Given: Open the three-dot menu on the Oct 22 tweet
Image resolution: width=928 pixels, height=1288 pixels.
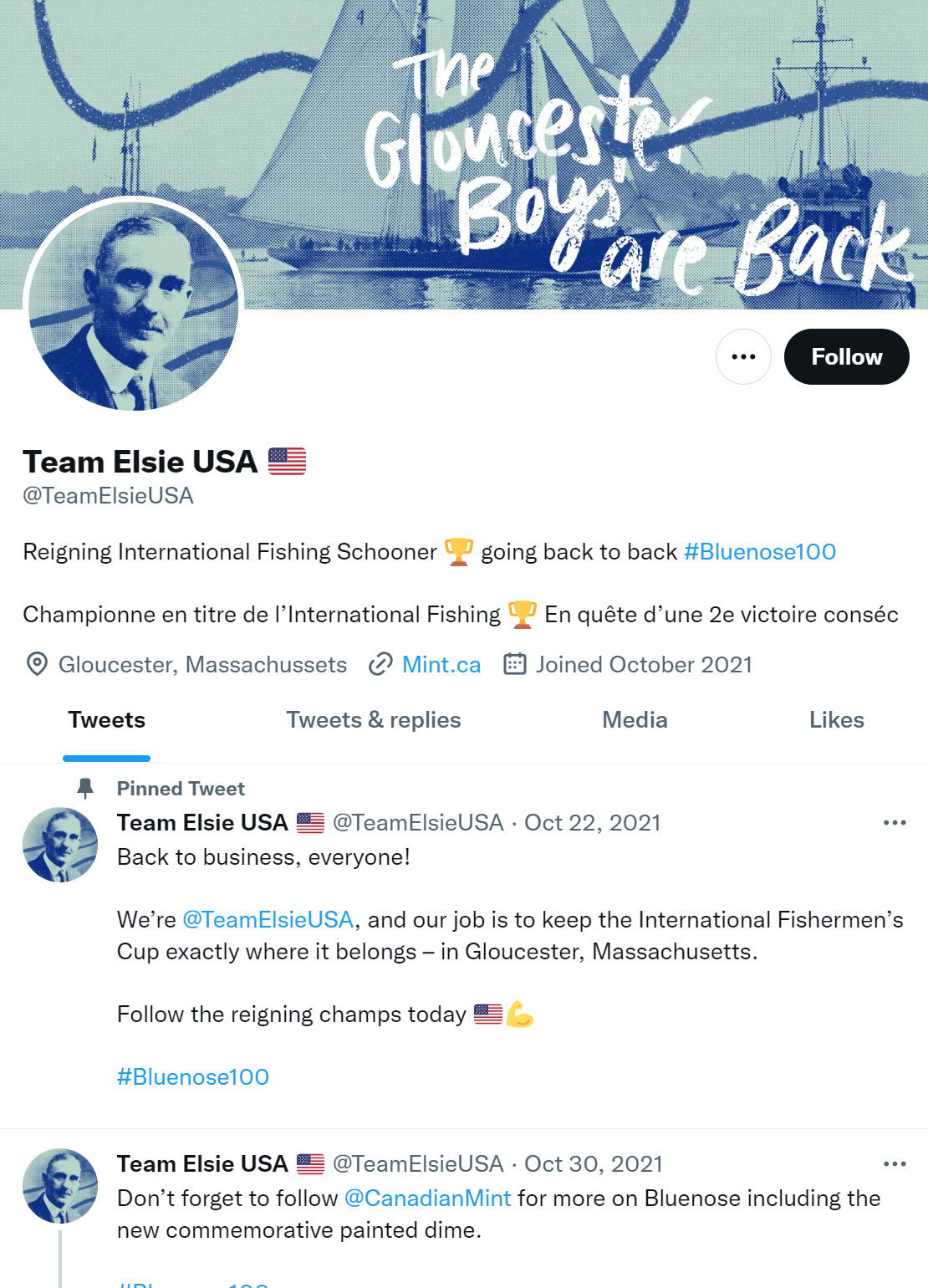Looking at the screenshot, I should (895, 823).
